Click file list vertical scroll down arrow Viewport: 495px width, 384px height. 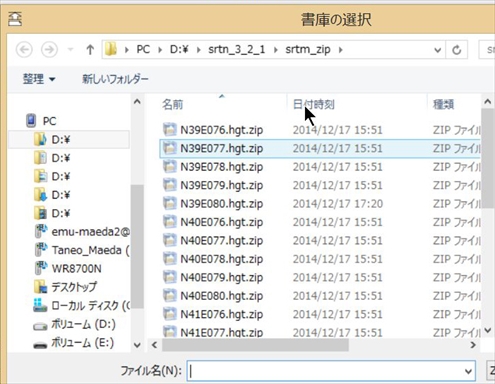(x=487, y=330)
